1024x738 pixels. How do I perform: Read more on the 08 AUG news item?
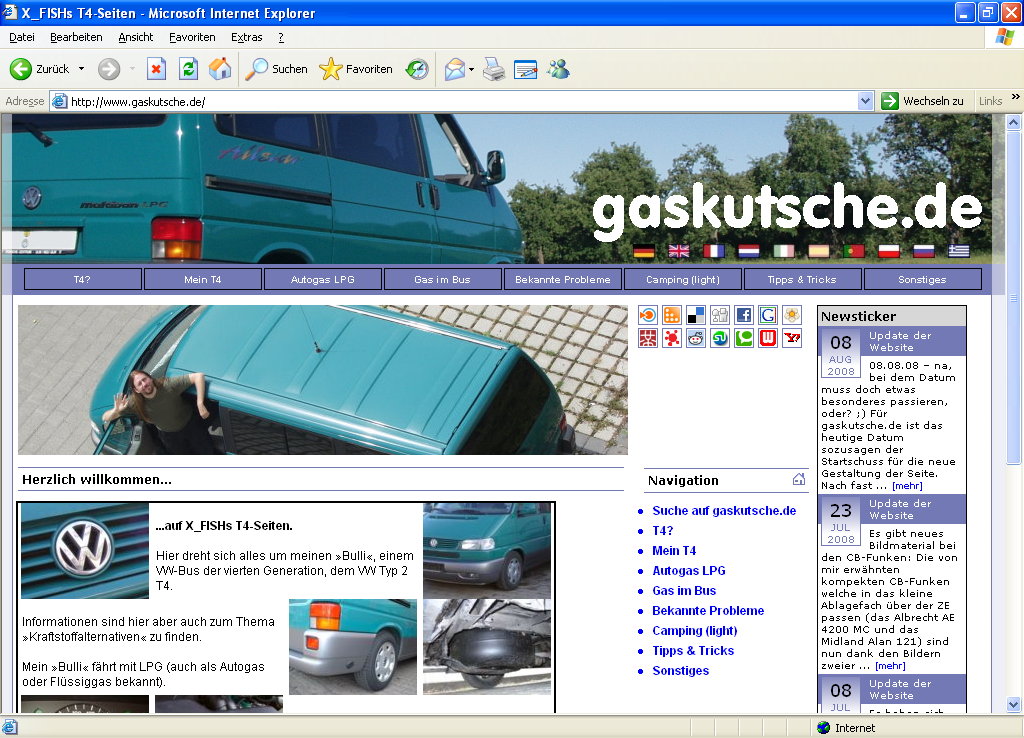click(907, 486)
